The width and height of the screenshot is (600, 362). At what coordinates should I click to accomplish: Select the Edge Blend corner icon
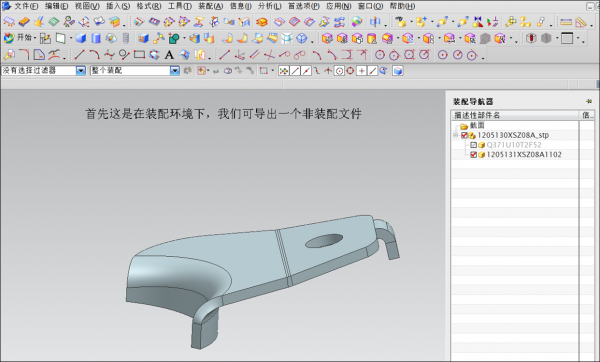point(24,55)
